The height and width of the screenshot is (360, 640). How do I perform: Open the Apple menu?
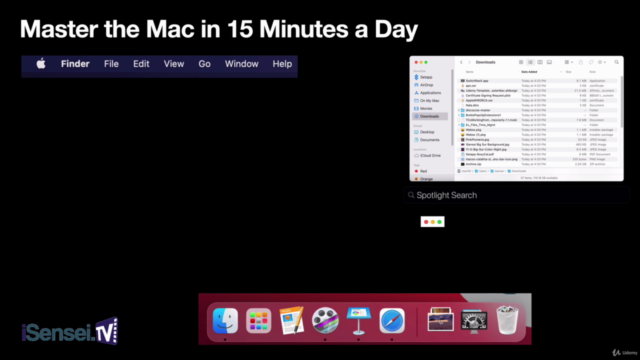41,64
